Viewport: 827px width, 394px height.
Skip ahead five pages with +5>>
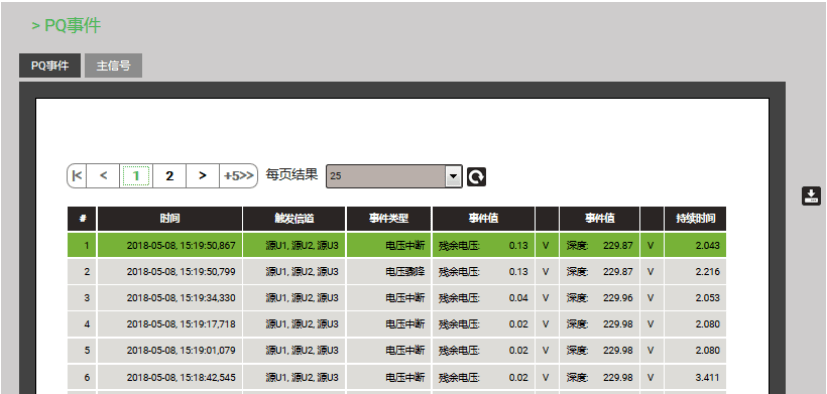tap(238, 176)
